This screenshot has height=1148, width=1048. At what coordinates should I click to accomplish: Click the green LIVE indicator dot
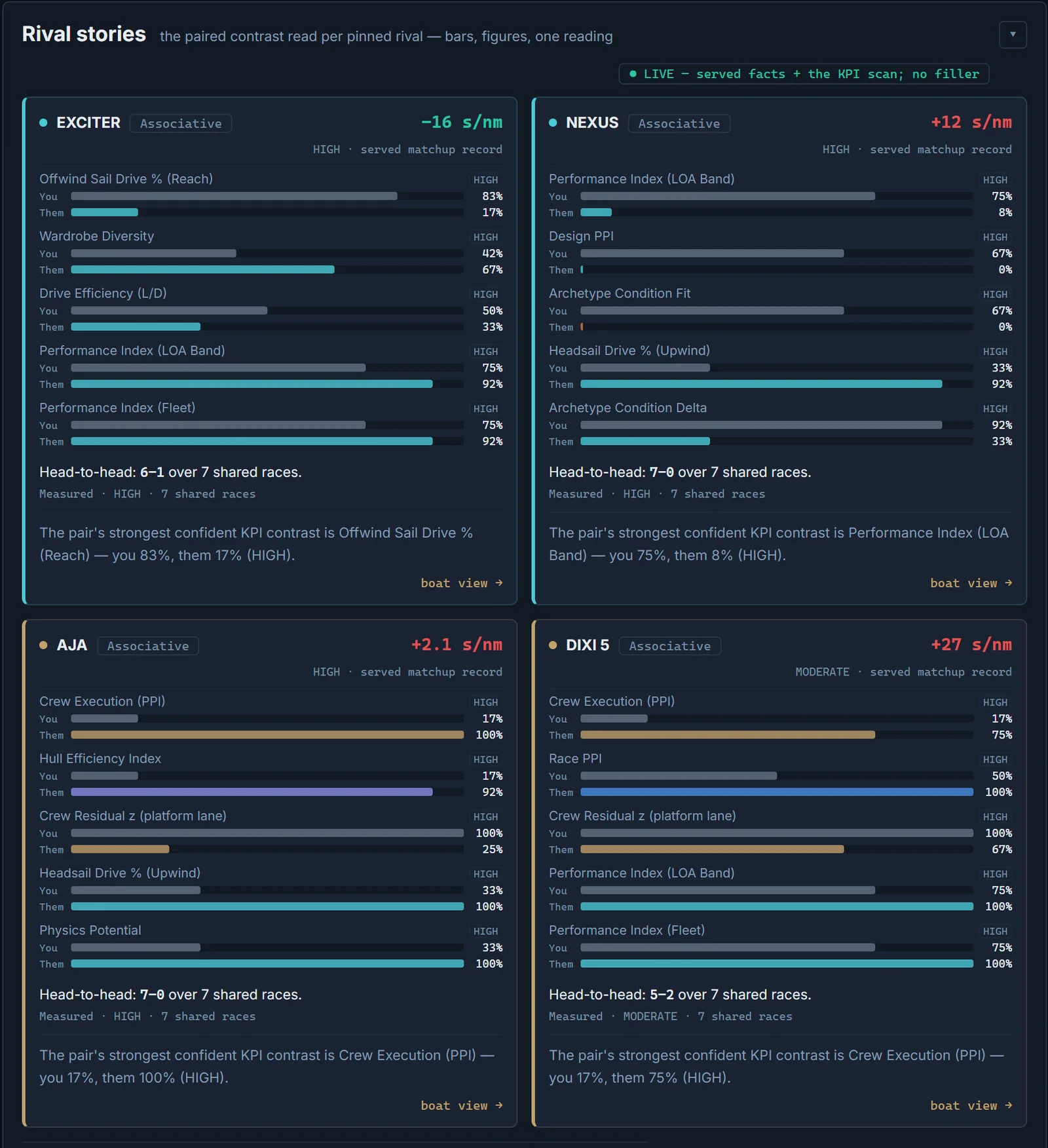[633, 73]
